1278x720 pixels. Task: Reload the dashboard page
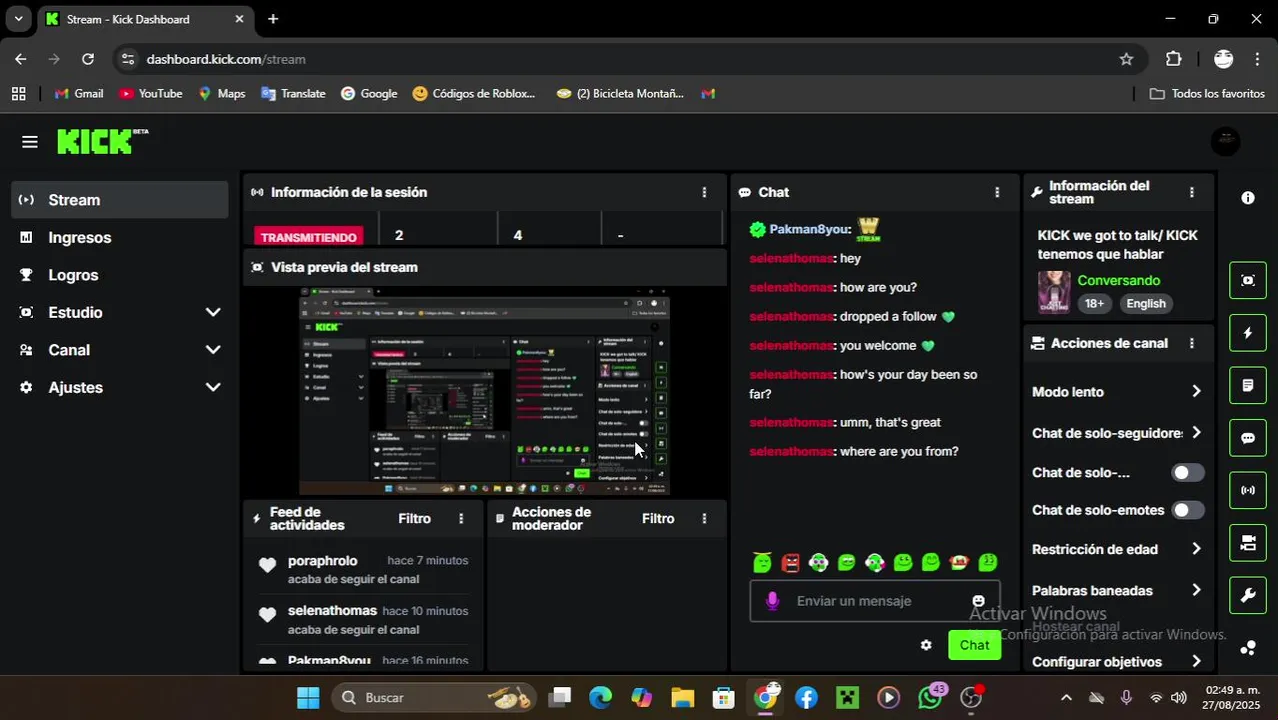pos(88,59)
